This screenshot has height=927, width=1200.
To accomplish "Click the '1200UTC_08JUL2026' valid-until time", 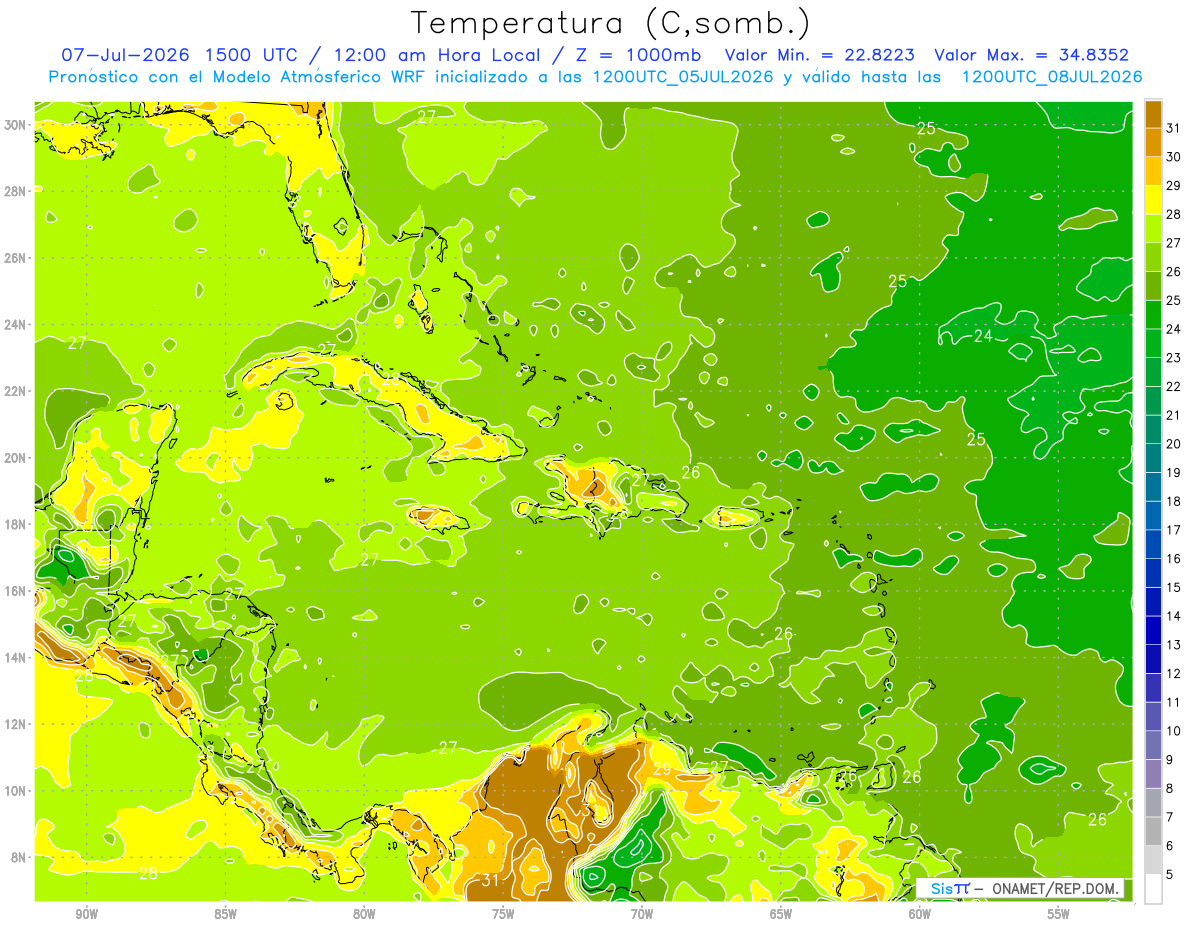I will (x=1052, y=77).
